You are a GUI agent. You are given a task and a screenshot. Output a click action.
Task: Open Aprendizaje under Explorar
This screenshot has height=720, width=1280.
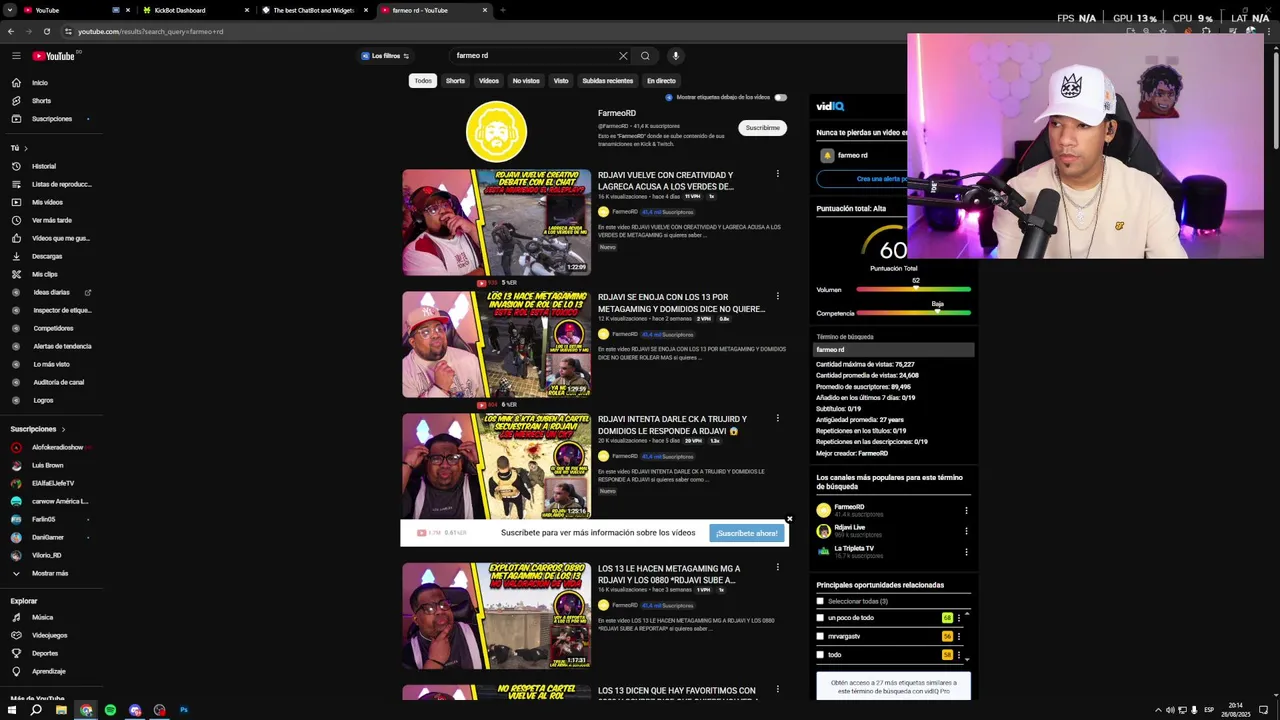tap(48, 671)
